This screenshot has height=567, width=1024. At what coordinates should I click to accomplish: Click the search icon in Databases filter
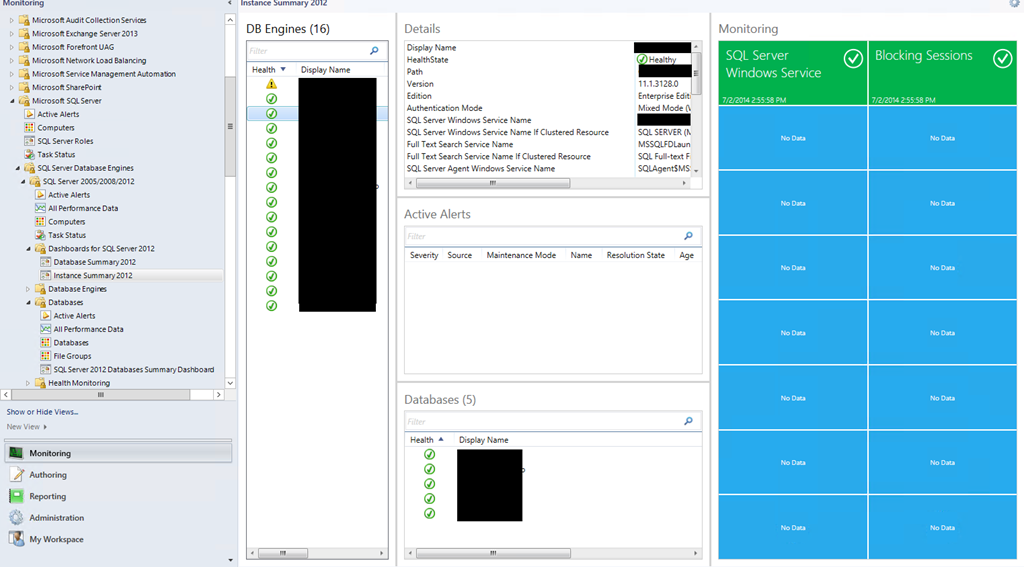tap(688, 422)
